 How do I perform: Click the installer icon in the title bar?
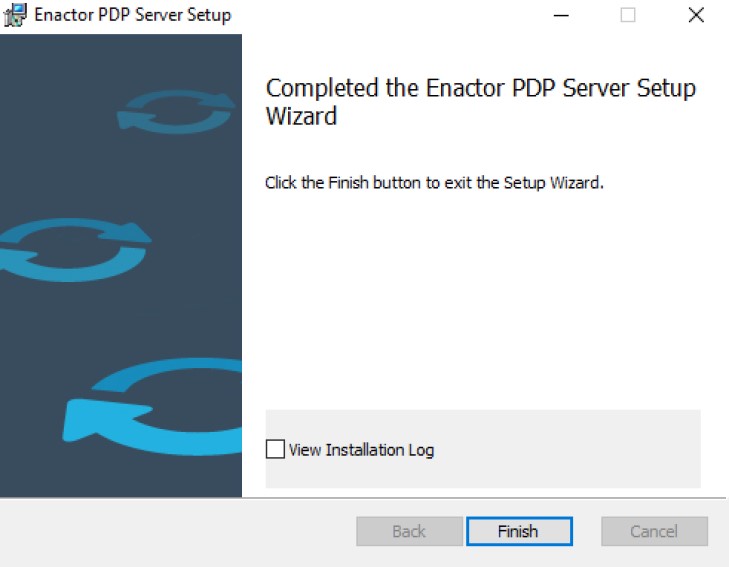tap(15, 15)
